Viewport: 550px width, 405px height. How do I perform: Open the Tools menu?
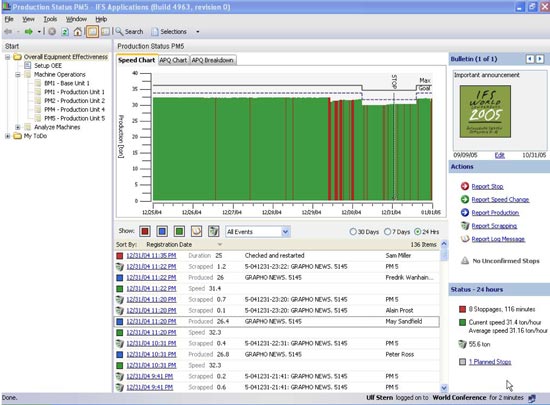click(x=50, y=19)
